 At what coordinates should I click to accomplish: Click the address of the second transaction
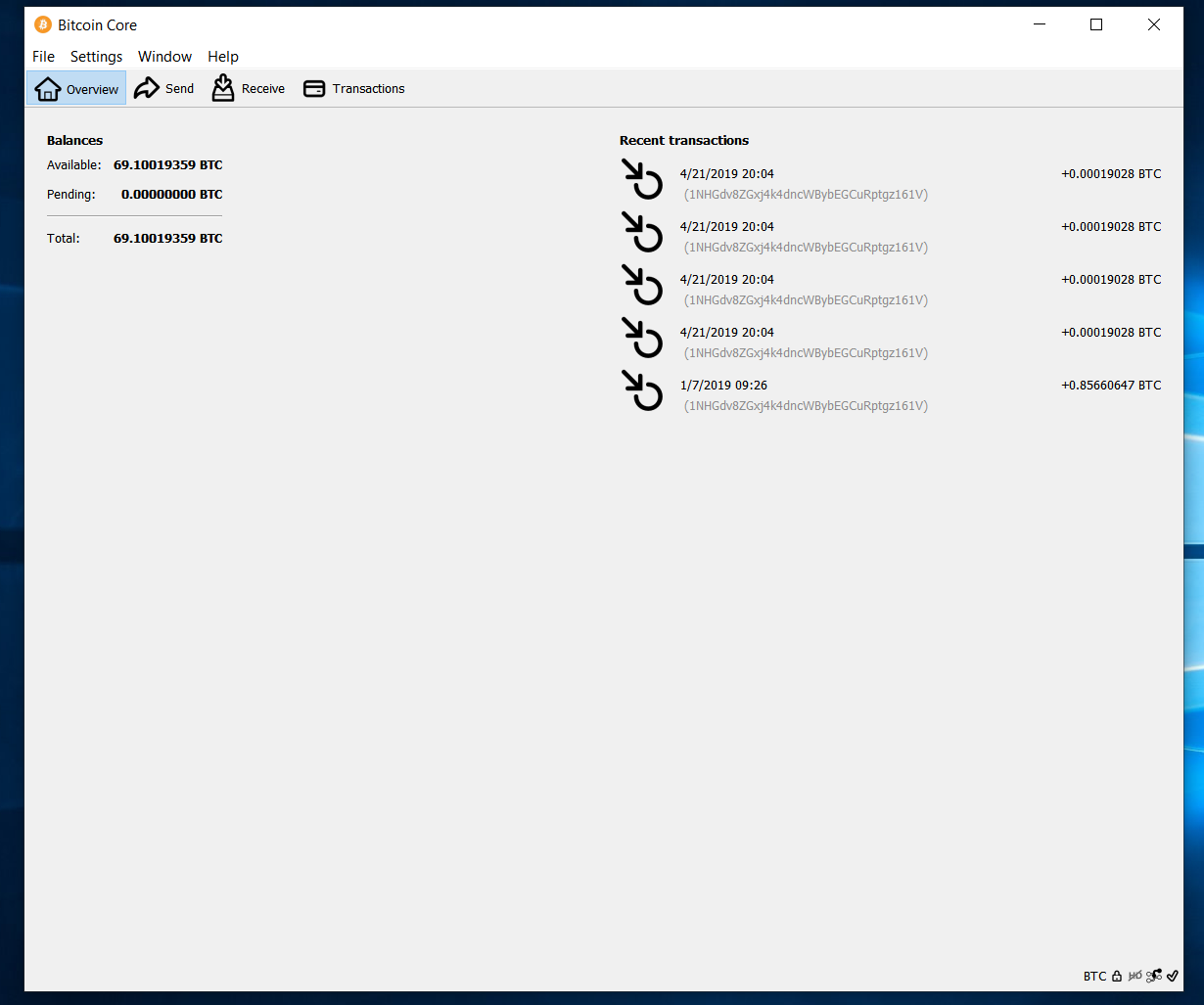coord(806,248)
